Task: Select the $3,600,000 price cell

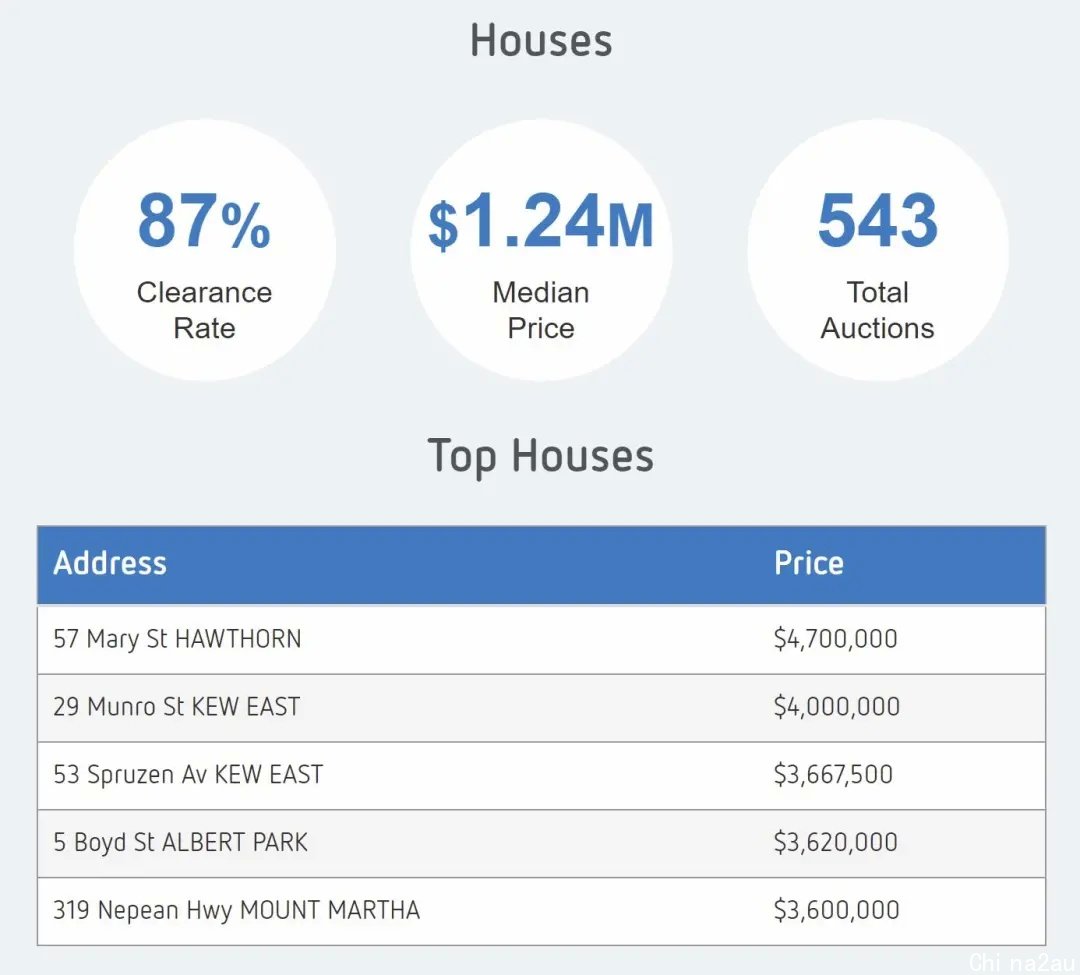Action: [837, 910]
